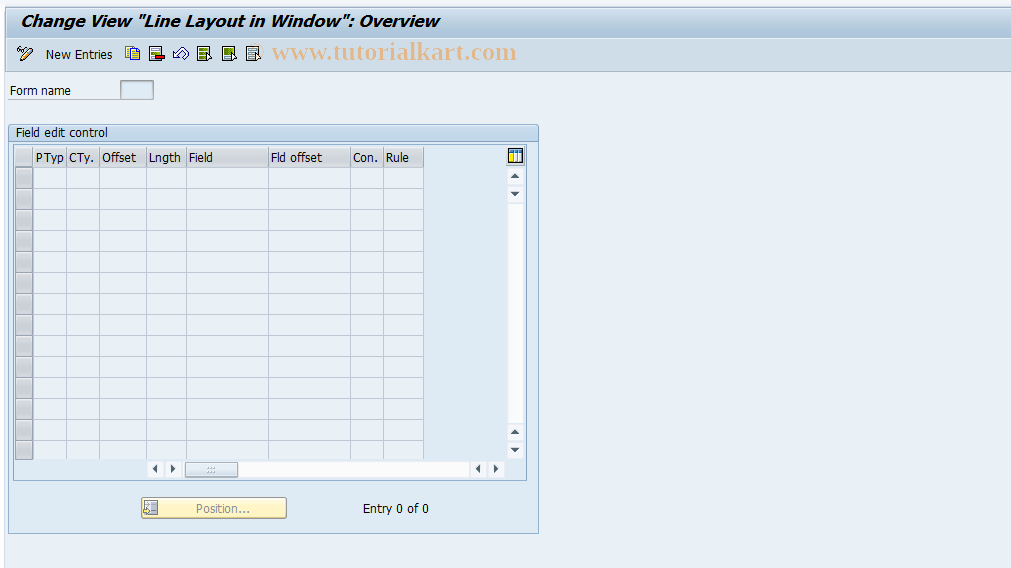Click right scroll arrow beside the thumb
Viewport: 1011px width, 568px height.
(x=173, y=469)
